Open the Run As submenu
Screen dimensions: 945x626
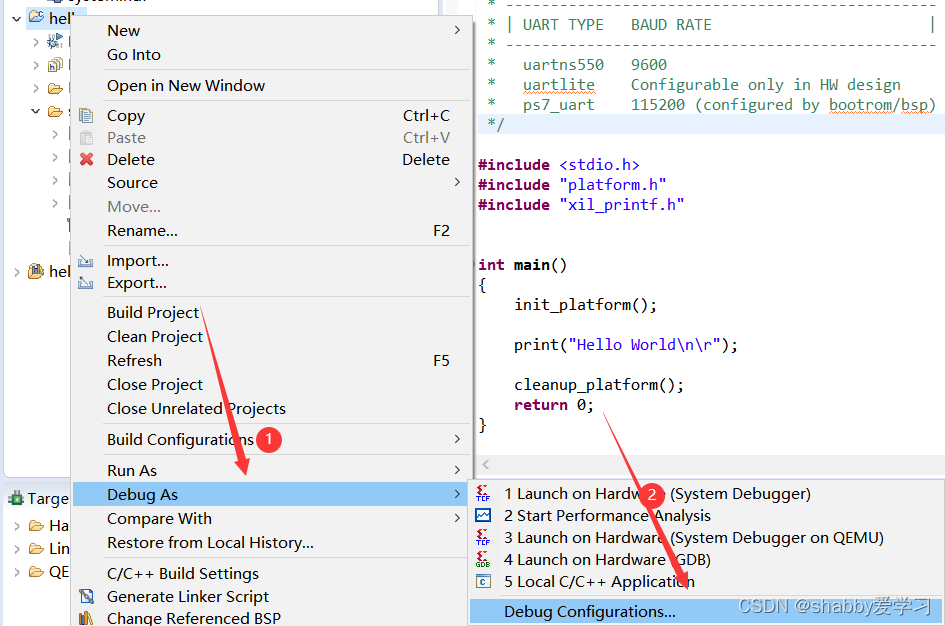point(132,471)
